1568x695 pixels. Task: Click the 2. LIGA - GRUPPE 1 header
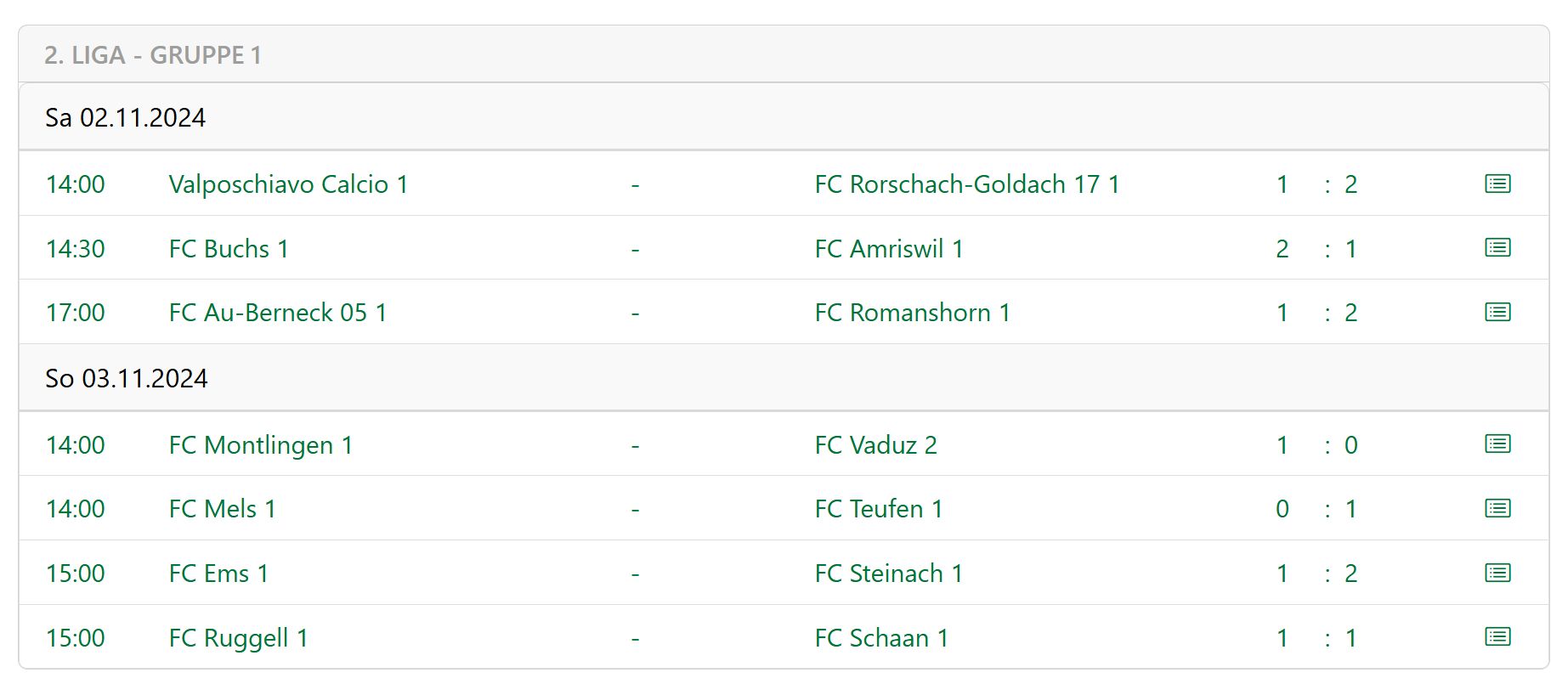(153, 55)
